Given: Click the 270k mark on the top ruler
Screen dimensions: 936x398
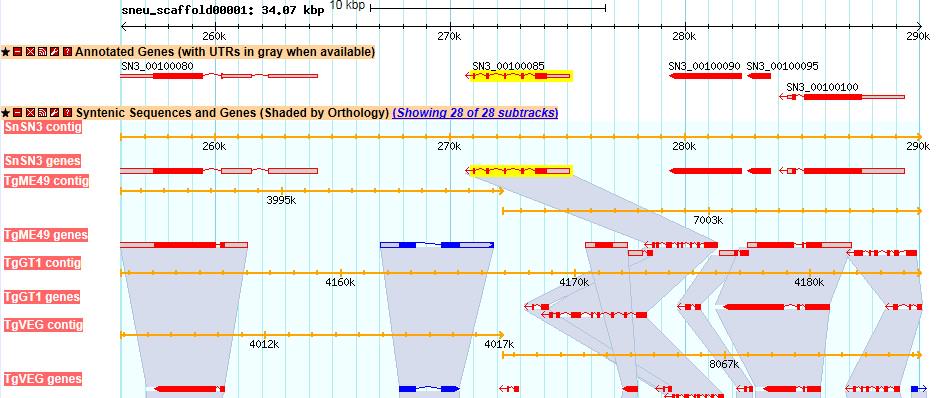Looking at the screenshot, I should point(449,36).
